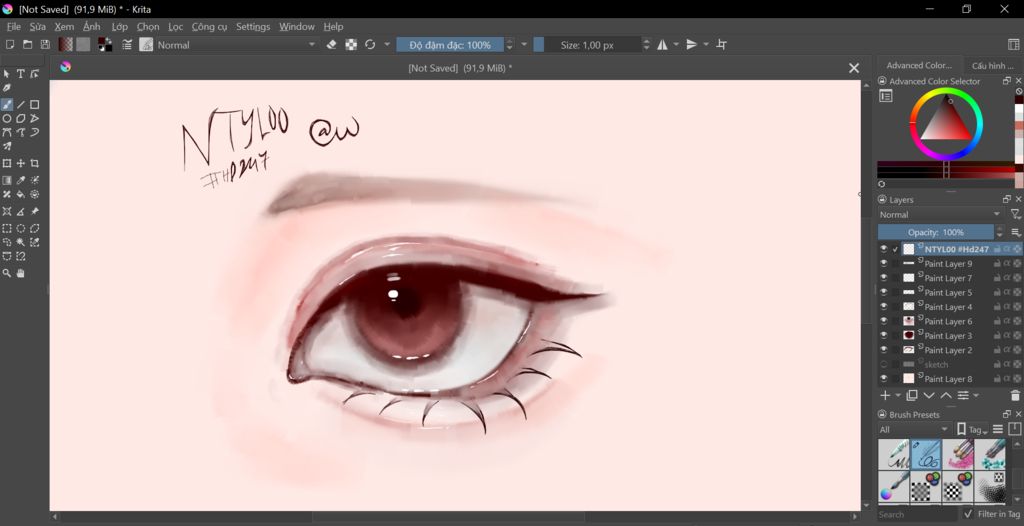Expand the add layer dropdown arrow
This screenshot has height=526, width=1024.
pyautogui.click(x=898, y=395)
